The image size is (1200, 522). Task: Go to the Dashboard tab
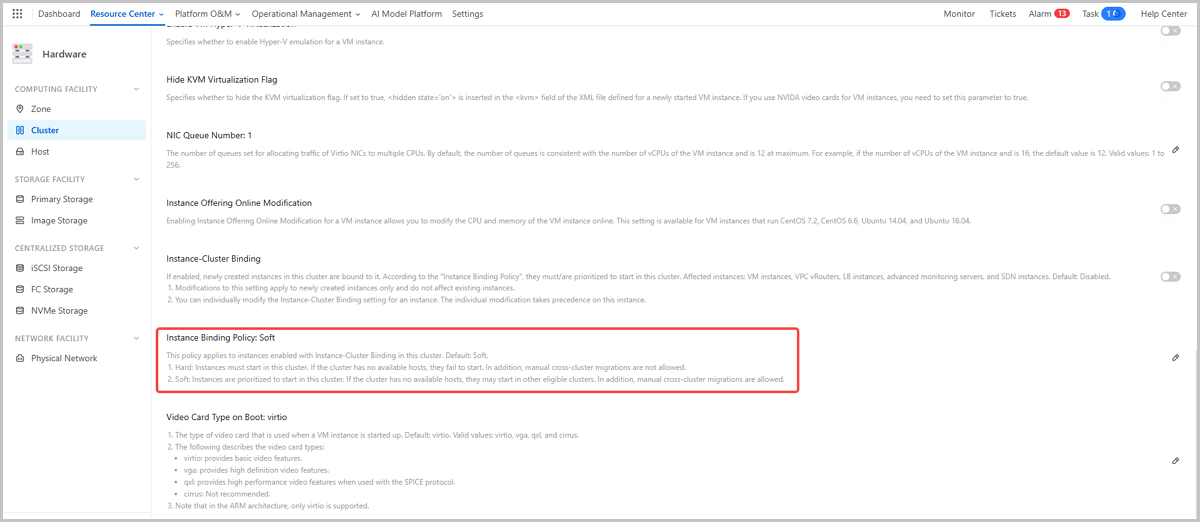pyautogui.click(x=59, y=14)
